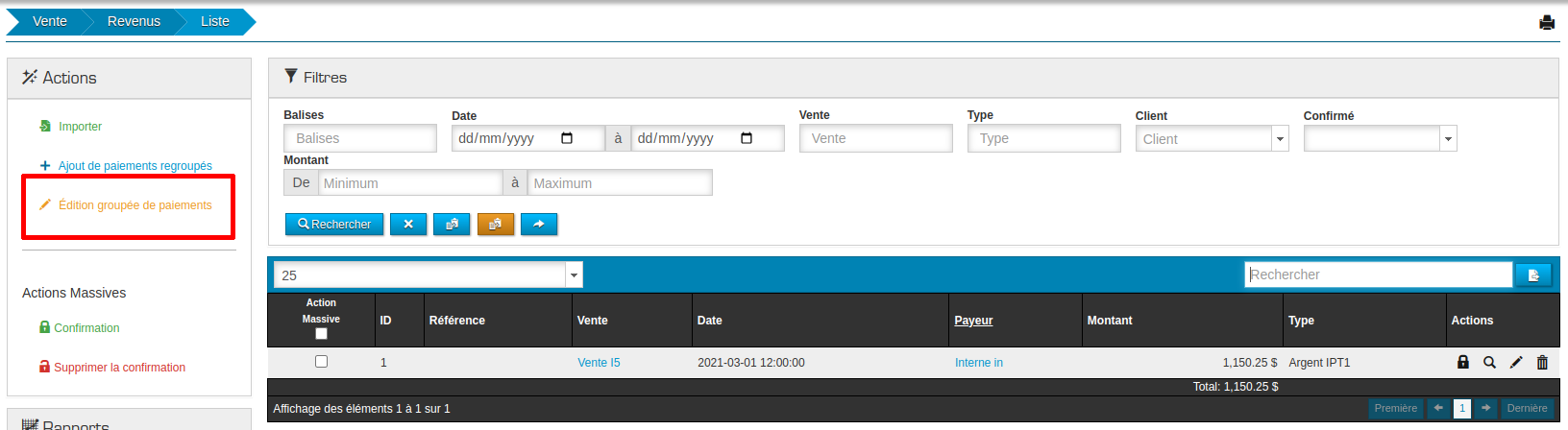Check the row 1 selection checkbox

tap(321, 362)
